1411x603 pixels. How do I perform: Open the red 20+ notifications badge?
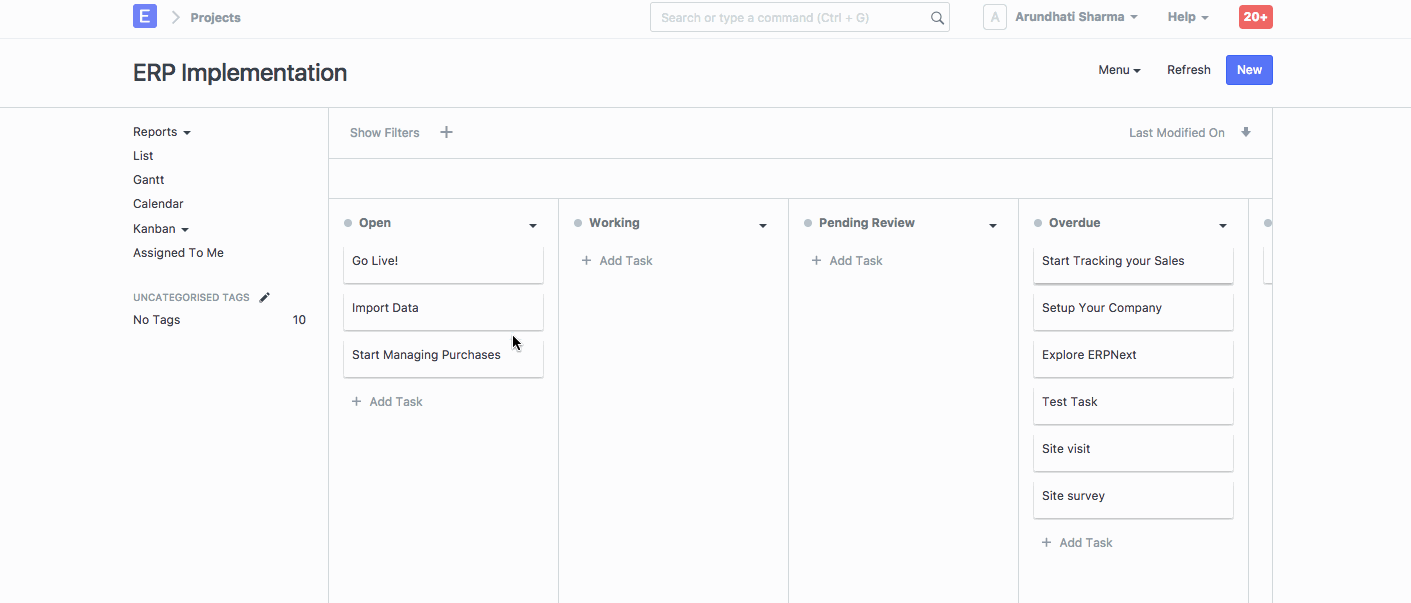1255,17
